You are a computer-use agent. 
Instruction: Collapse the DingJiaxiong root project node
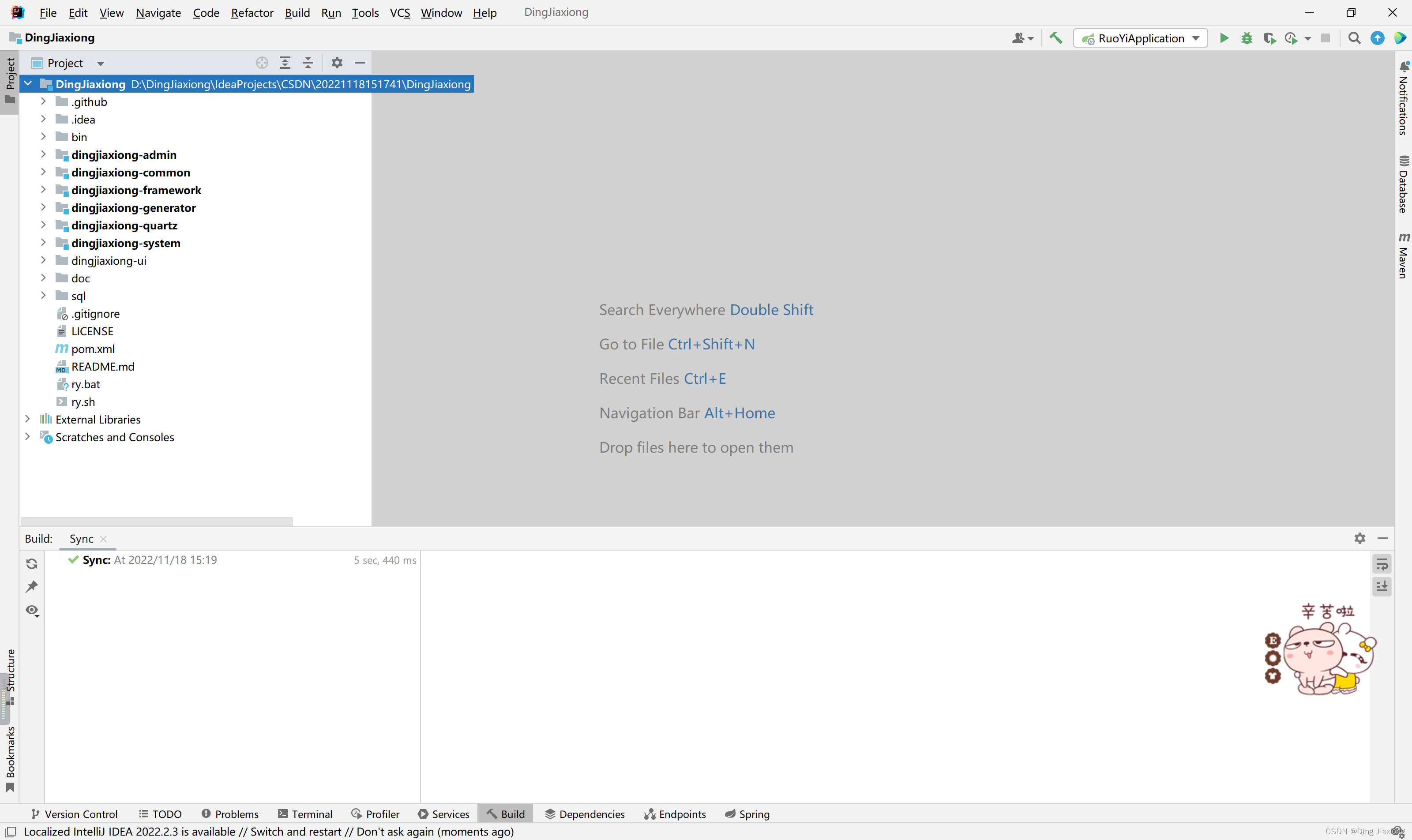(28, 84)
